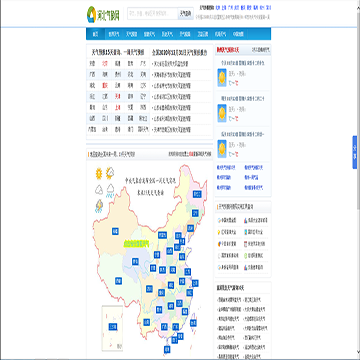360x360 pixels.
Task: Click the plain cloud legend icon
Action: tap(99, 190)
